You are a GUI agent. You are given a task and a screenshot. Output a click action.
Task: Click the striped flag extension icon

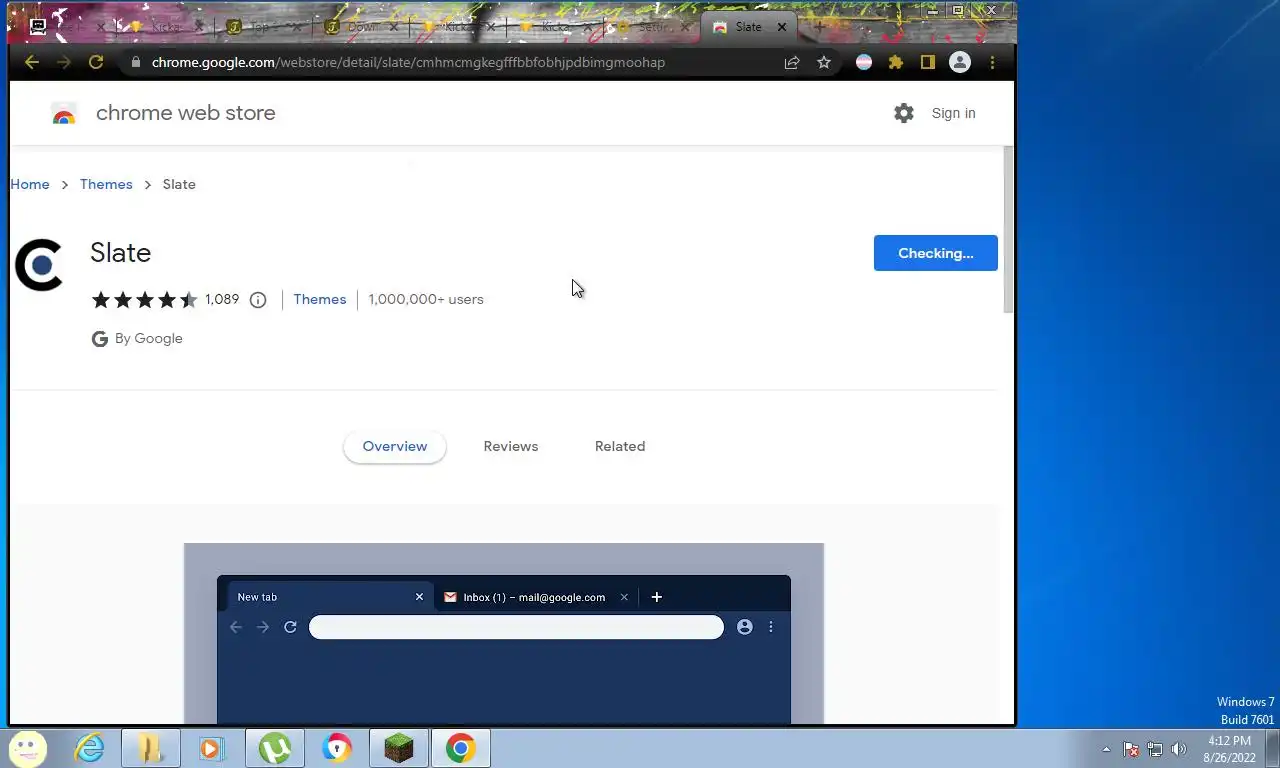click(864, 62)
